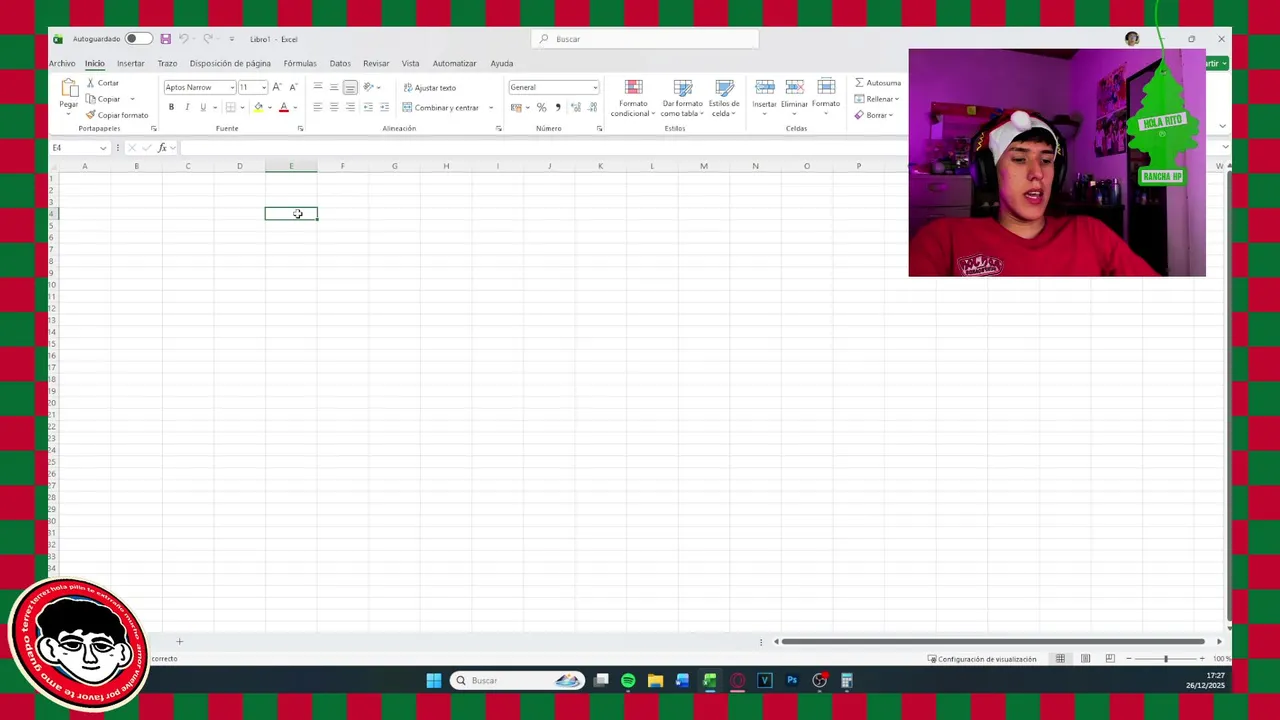Open the Datos tab
1280x720 pixels.
click(340, 63)
